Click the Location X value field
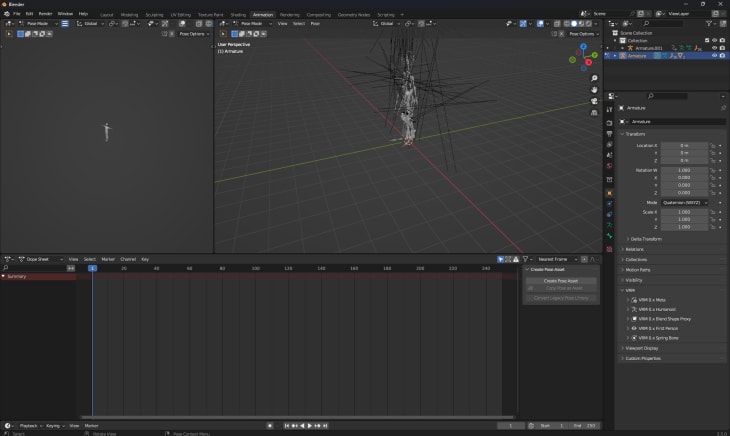Screen dimensions: 730x436 point(684,145)
